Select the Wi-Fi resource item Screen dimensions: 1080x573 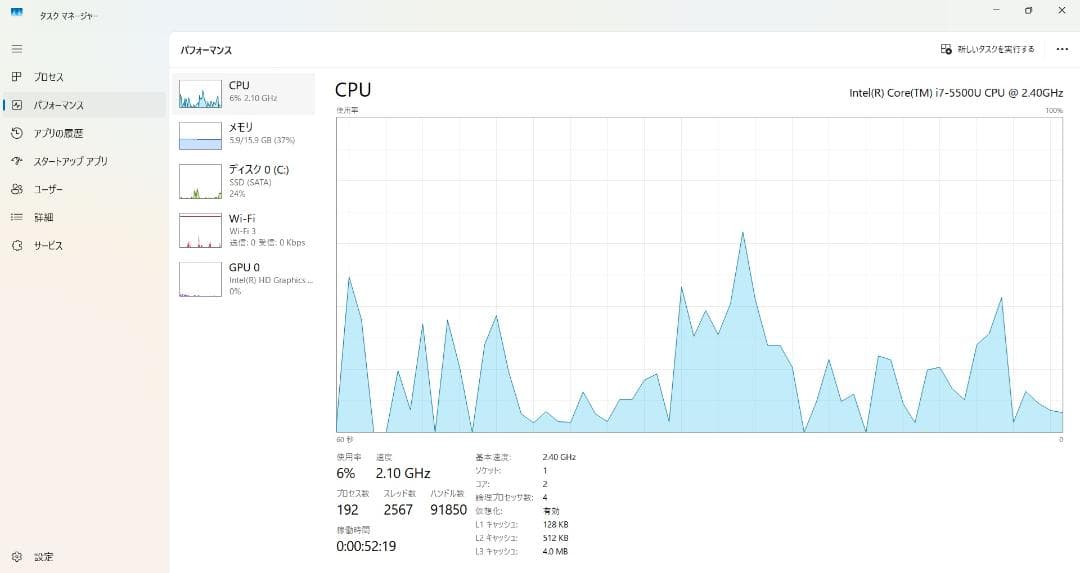click(200, 230)
